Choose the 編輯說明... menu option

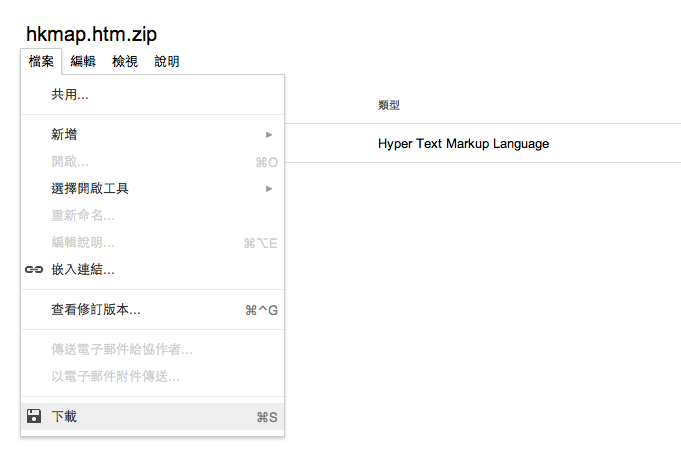tap(83, 242)
